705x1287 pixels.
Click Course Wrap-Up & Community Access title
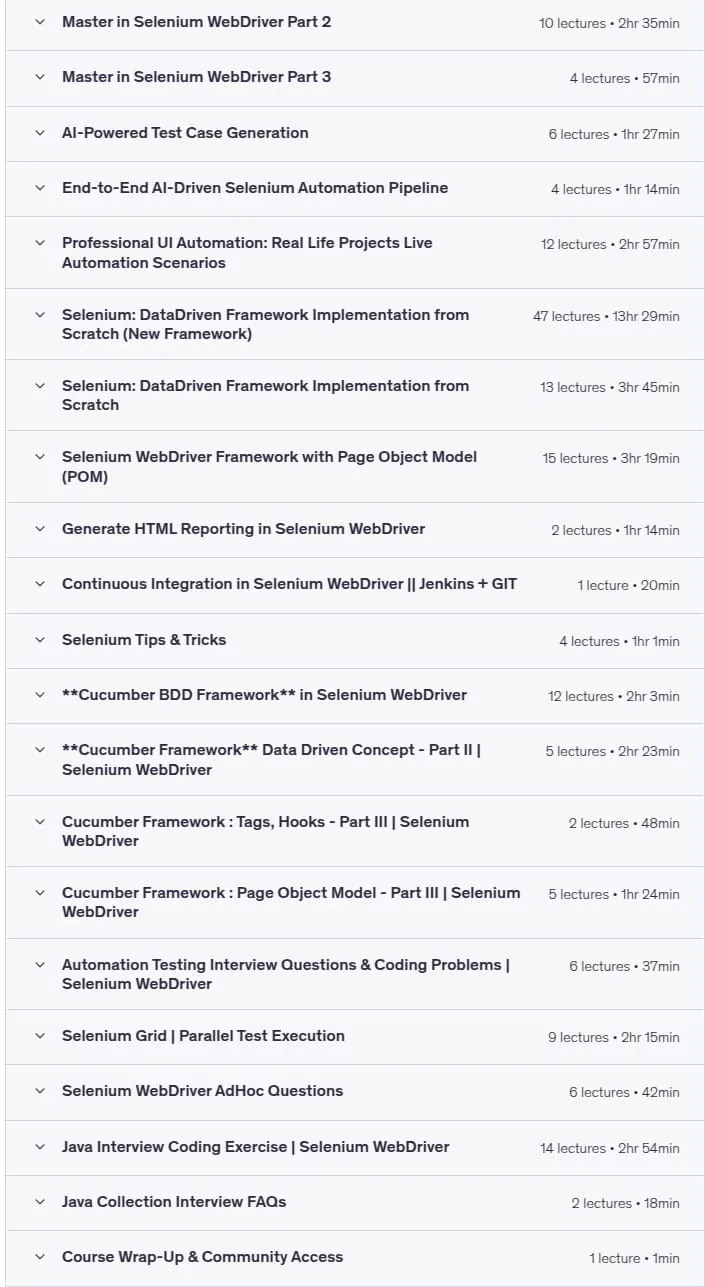click(x=202, y=1257)
